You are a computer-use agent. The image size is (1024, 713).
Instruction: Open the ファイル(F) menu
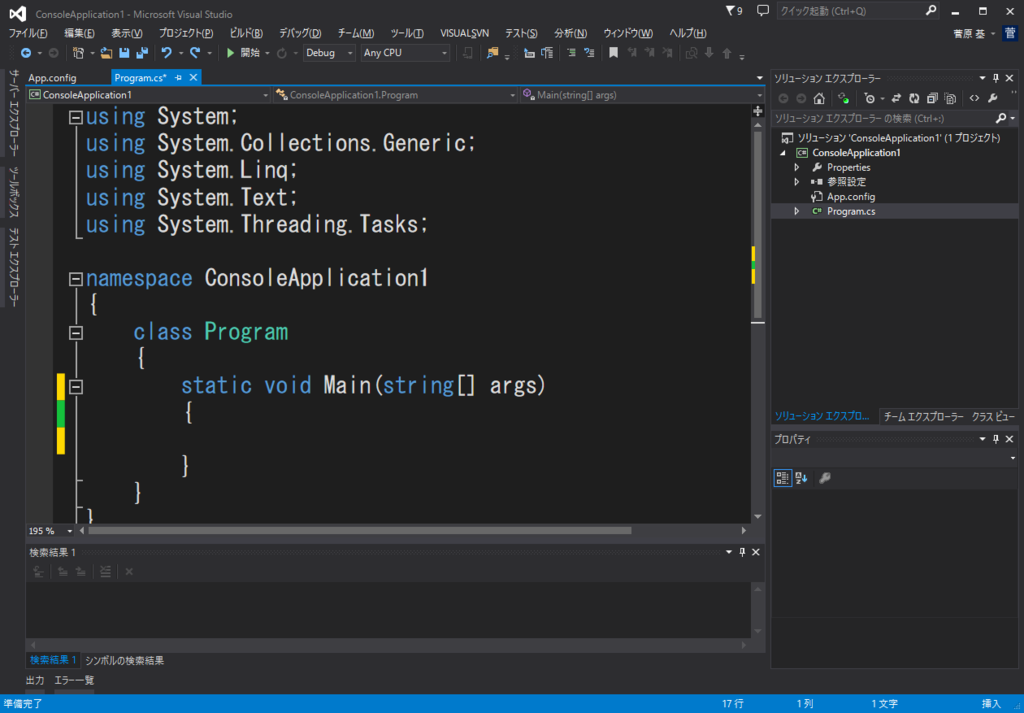(x=27, y=33)
